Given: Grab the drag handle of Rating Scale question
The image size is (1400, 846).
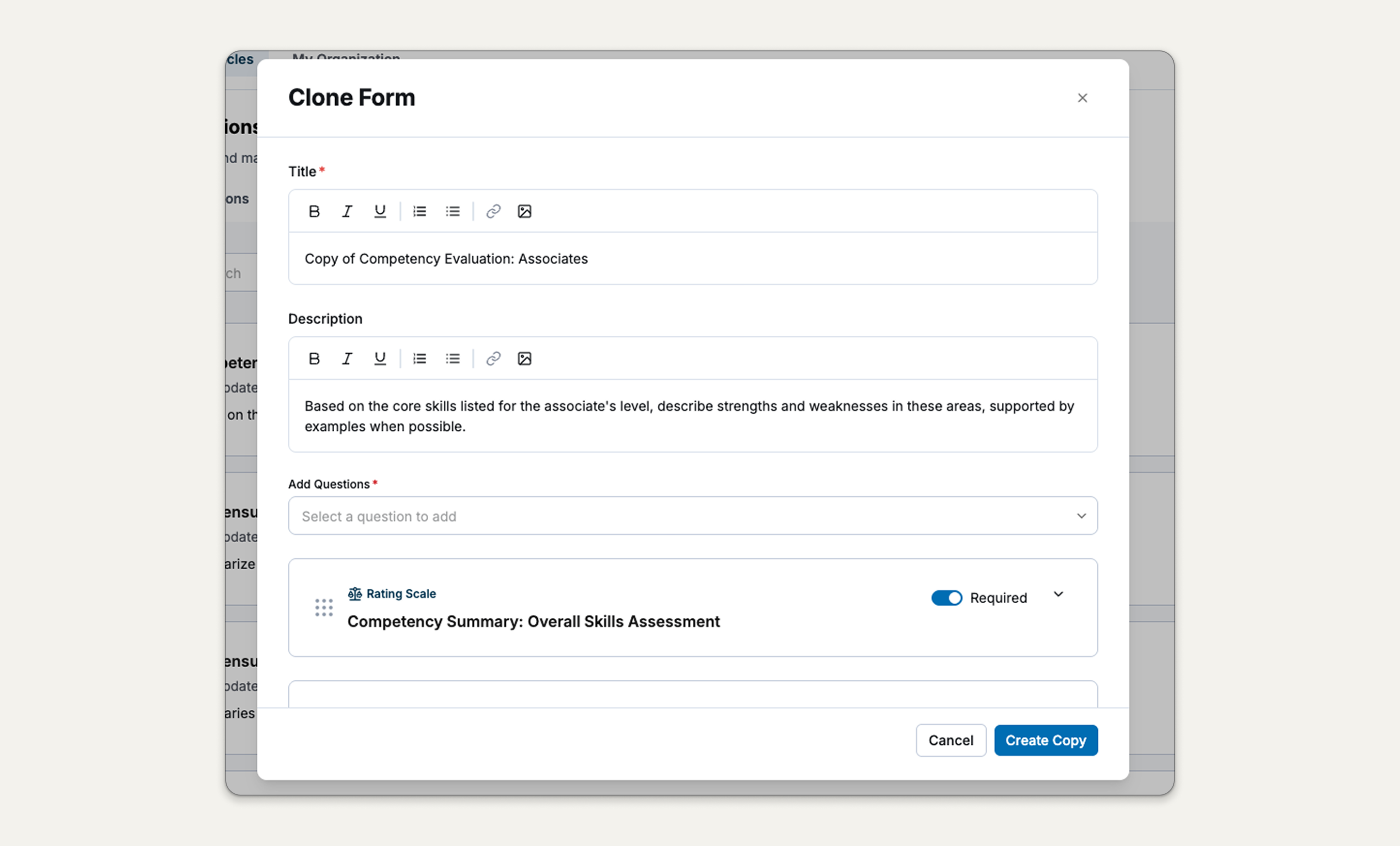Looking at the screenshot, I should click(324, 608).
